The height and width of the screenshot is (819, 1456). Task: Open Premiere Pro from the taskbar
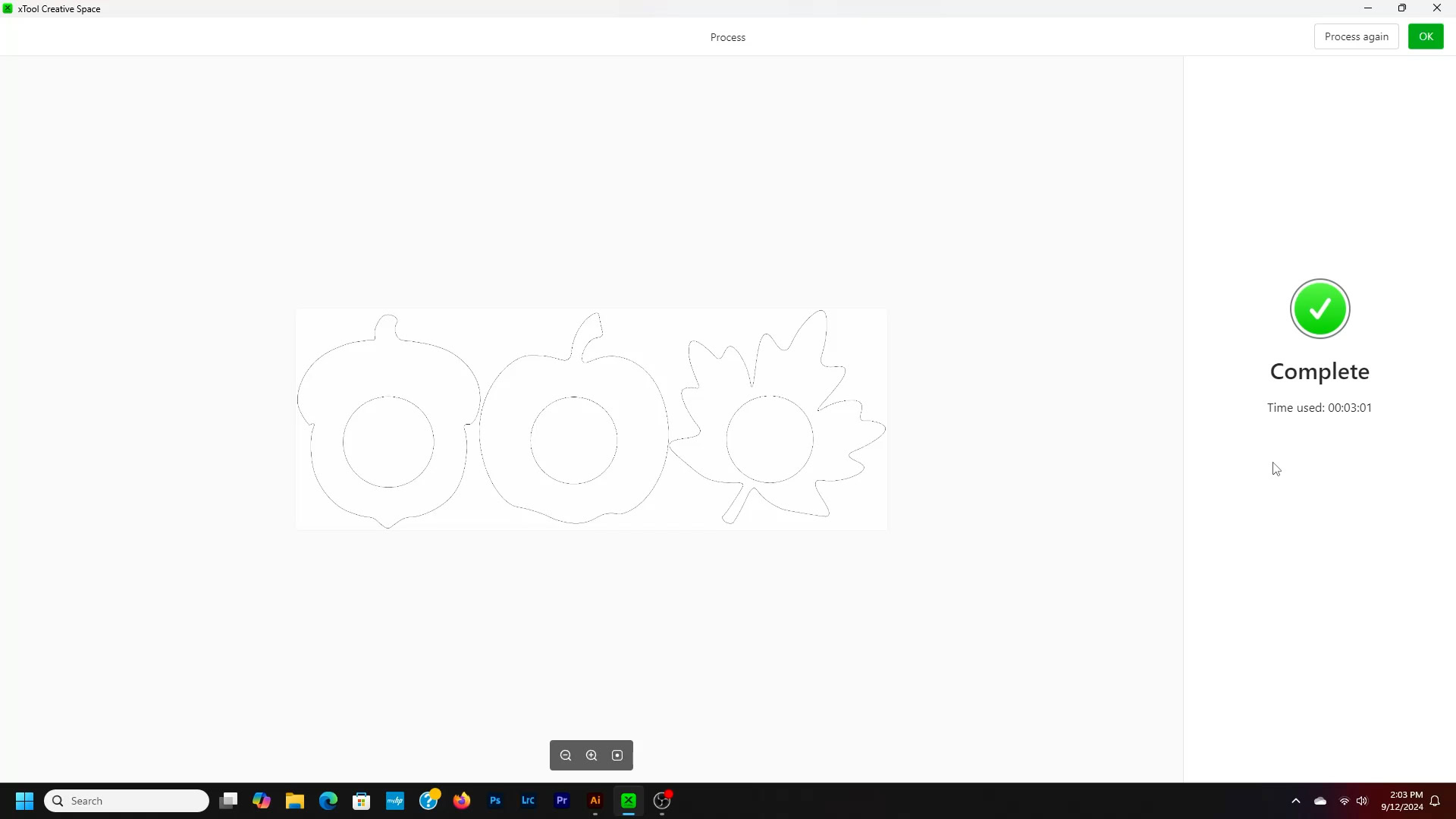pos(562,801)
